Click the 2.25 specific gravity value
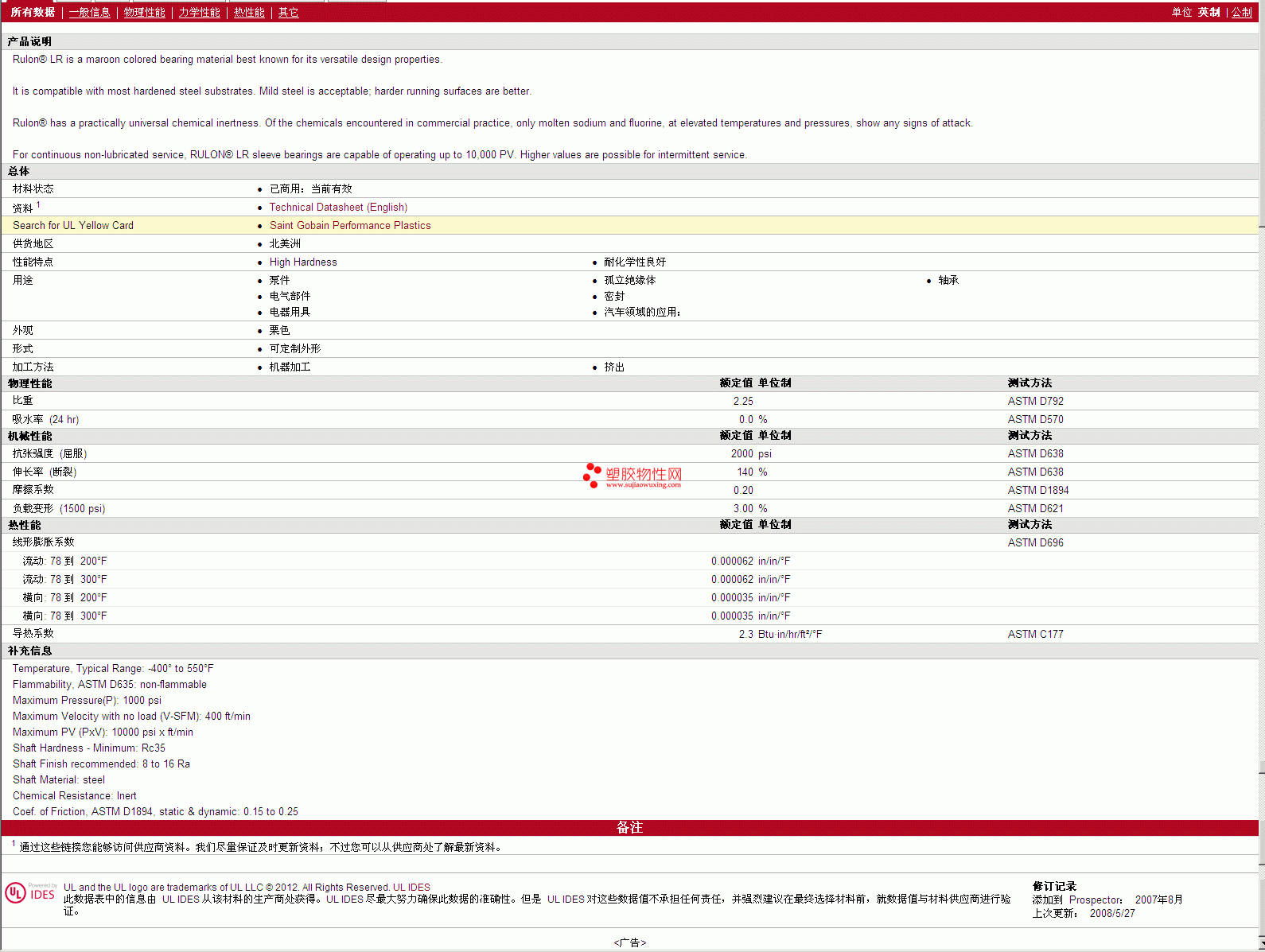 click(743, 401)
